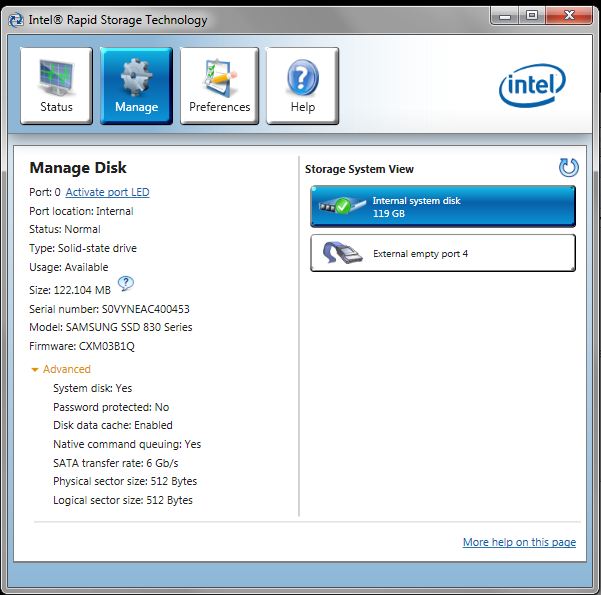Maximize the Rapid Storage Technology window

(x=532, y=16)
